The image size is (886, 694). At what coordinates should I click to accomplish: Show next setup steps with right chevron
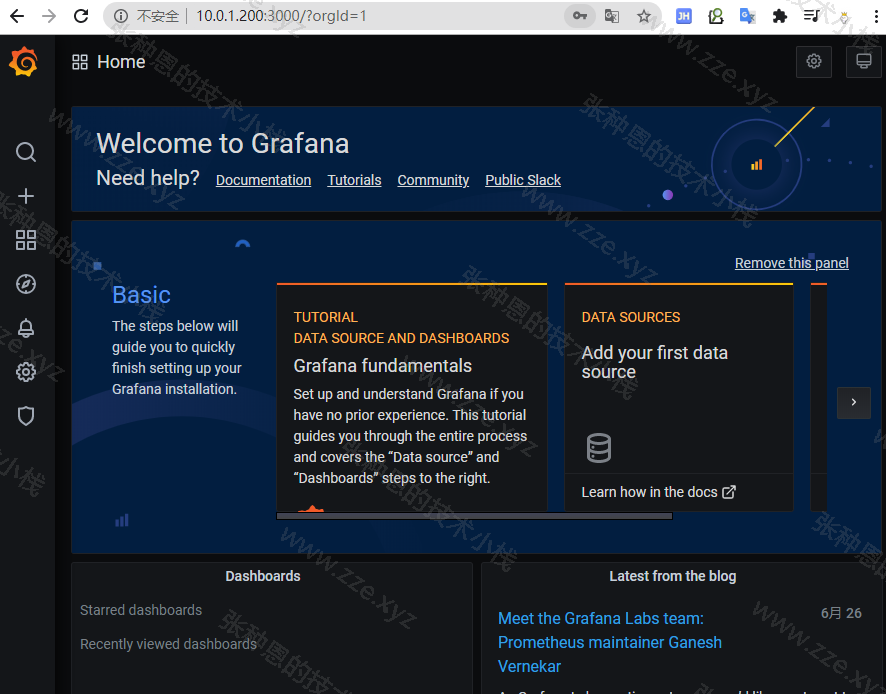click(x=853, y=402)
